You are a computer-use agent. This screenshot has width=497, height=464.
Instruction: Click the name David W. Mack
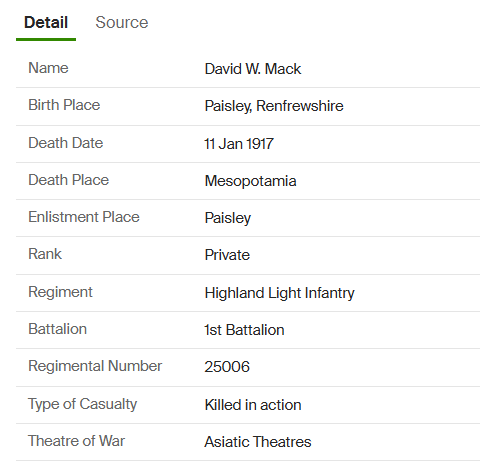tap(253, 69)
